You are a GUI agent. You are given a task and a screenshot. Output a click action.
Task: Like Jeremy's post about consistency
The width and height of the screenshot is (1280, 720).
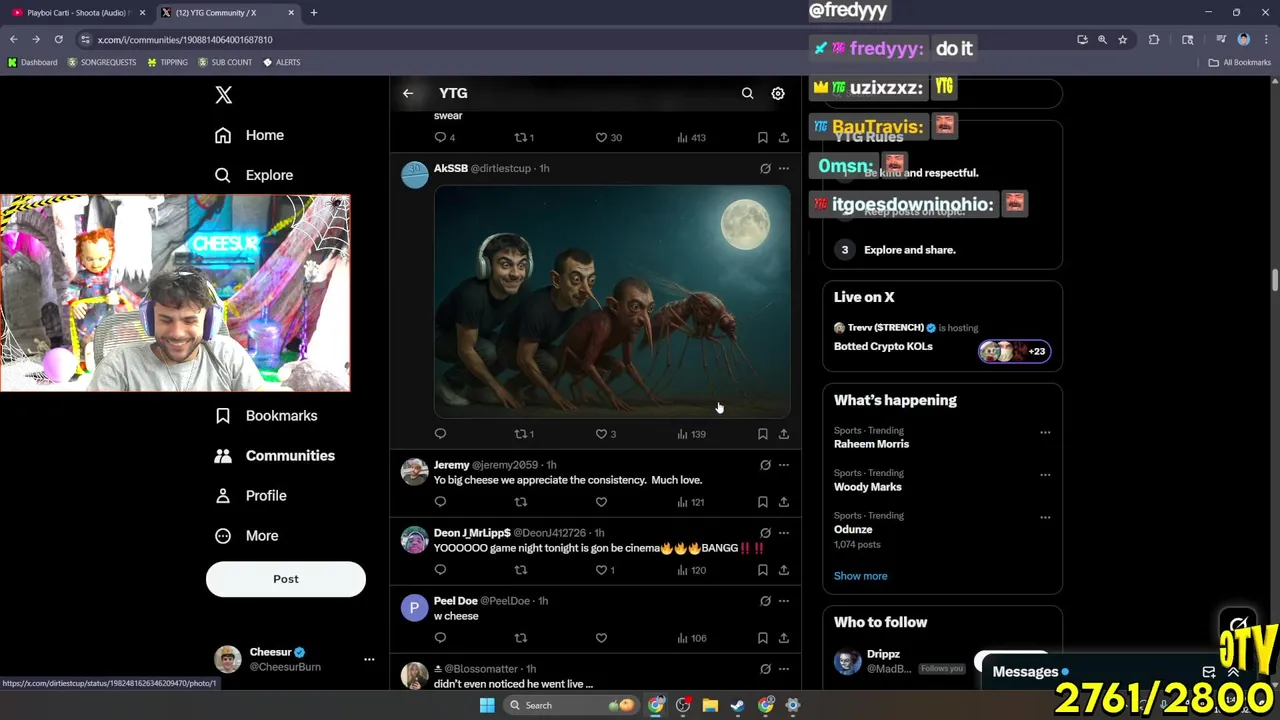[x=601, y=501]
